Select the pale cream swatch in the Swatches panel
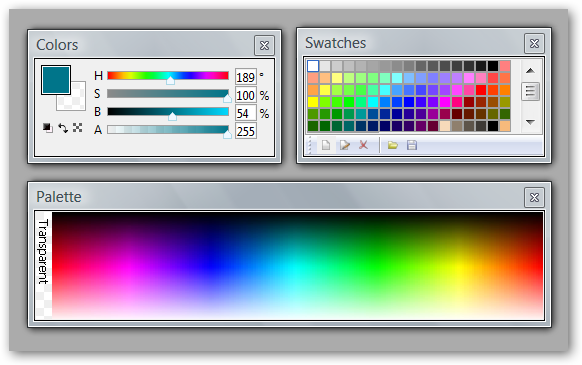 click(445, 126)
